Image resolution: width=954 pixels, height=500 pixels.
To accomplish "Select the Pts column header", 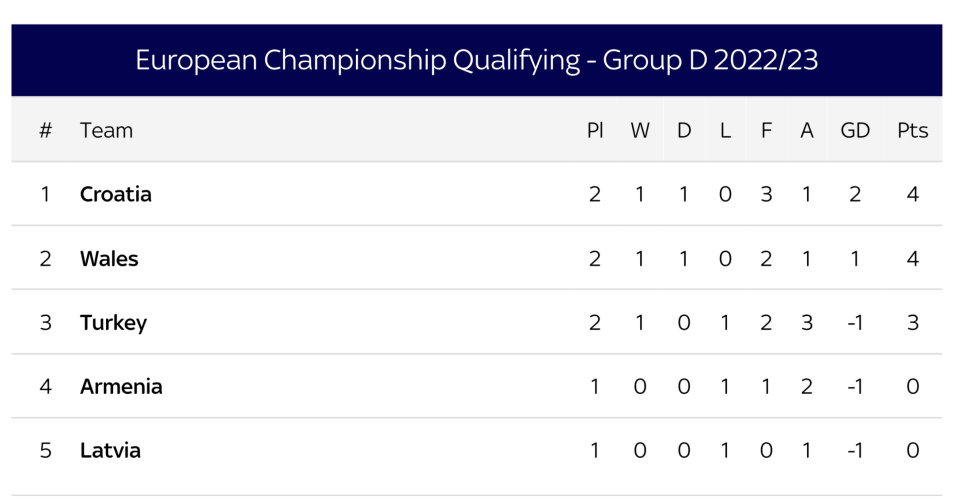I will (912, 130).
